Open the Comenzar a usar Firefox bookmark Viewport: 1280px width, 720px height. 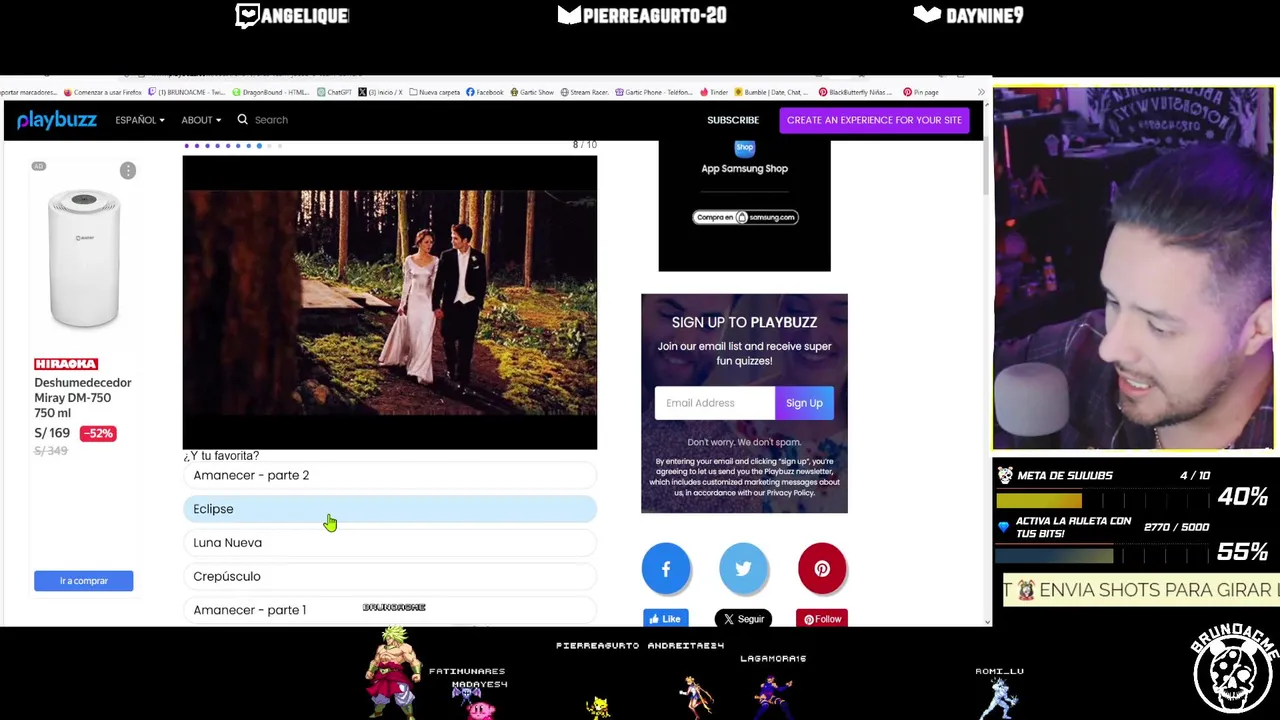point(102,92)
